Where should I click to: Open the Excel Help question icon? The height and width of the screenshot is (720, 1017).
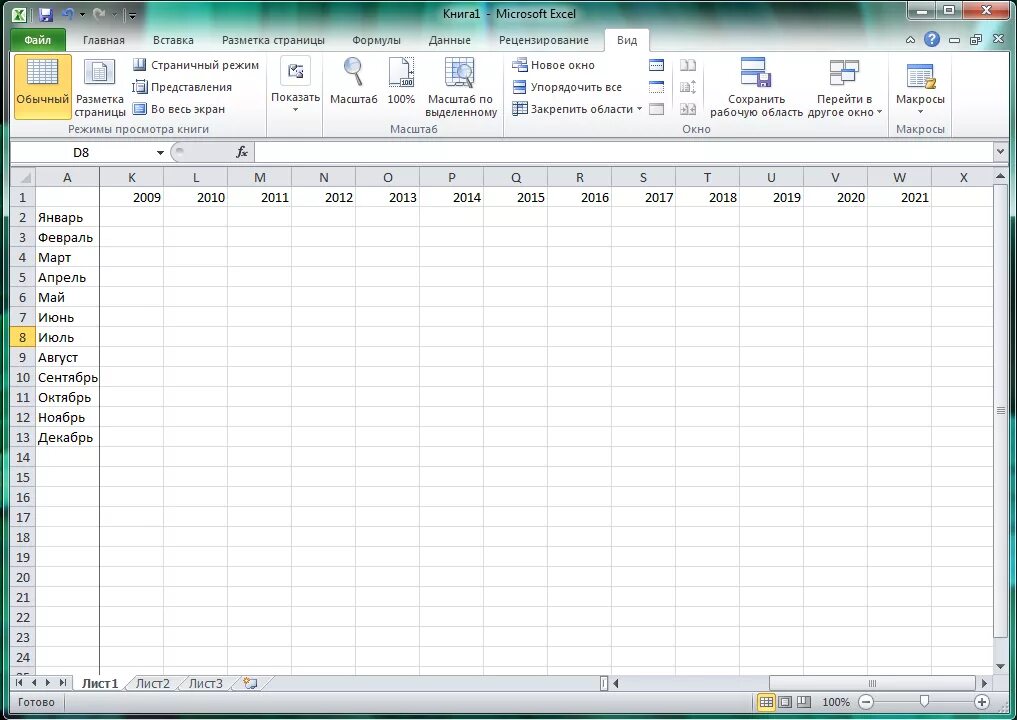931,40
